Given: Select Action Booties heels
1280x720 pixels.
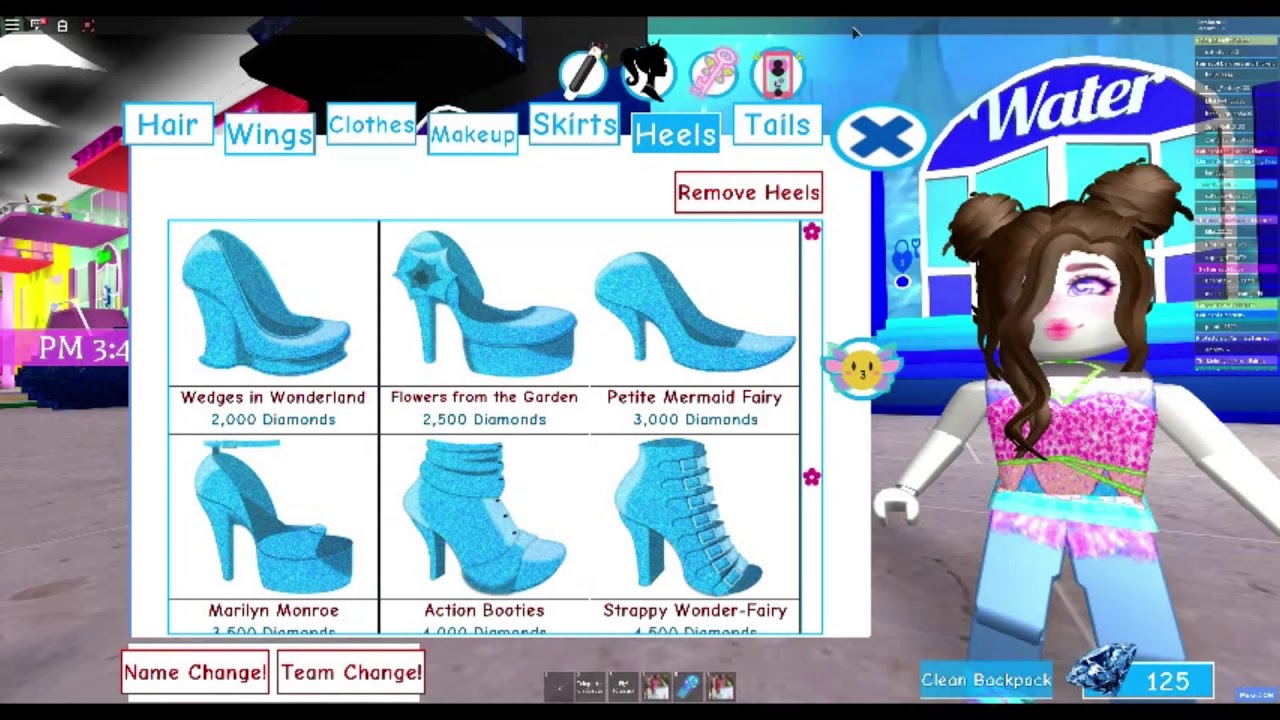Looking at the screenshot, I should pyautogui.click(x=484, y=534).
